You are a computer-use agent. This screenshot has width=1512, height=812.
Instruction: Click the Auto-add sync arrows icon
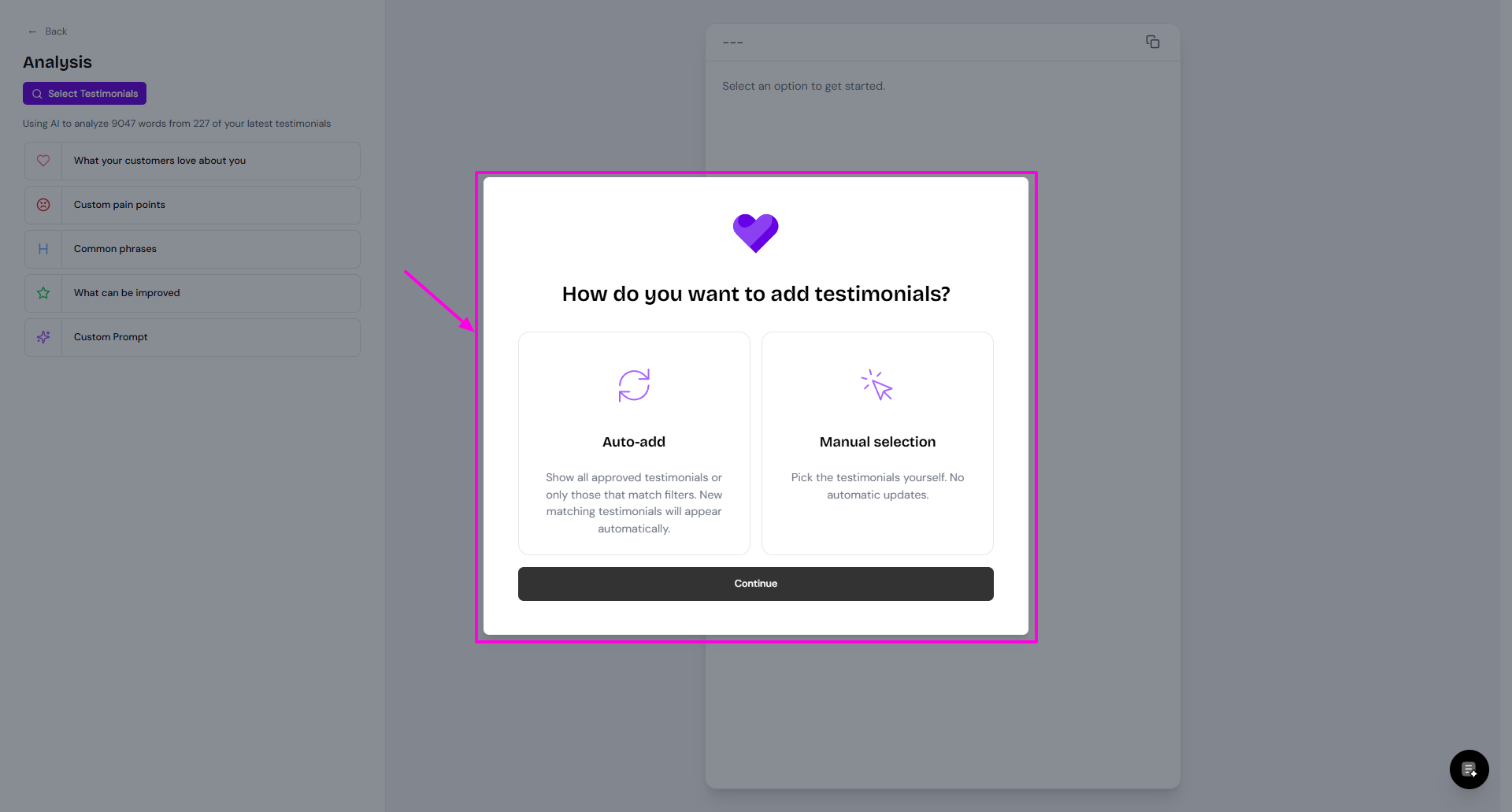634,386
